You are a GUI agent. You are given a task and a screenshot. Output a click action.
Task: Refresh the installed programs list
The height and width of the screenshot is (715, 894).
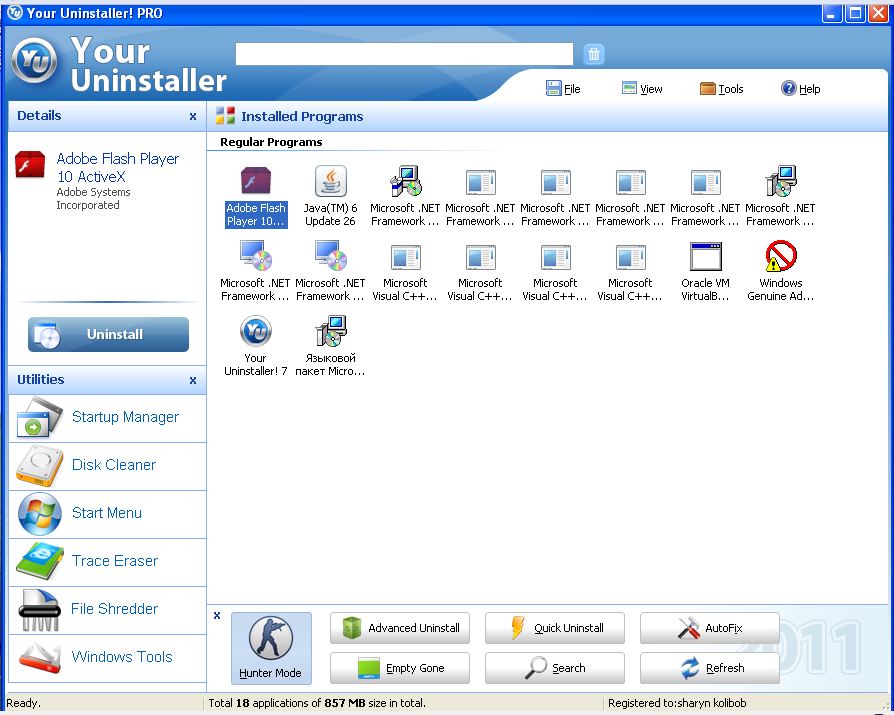pos(710,668)
